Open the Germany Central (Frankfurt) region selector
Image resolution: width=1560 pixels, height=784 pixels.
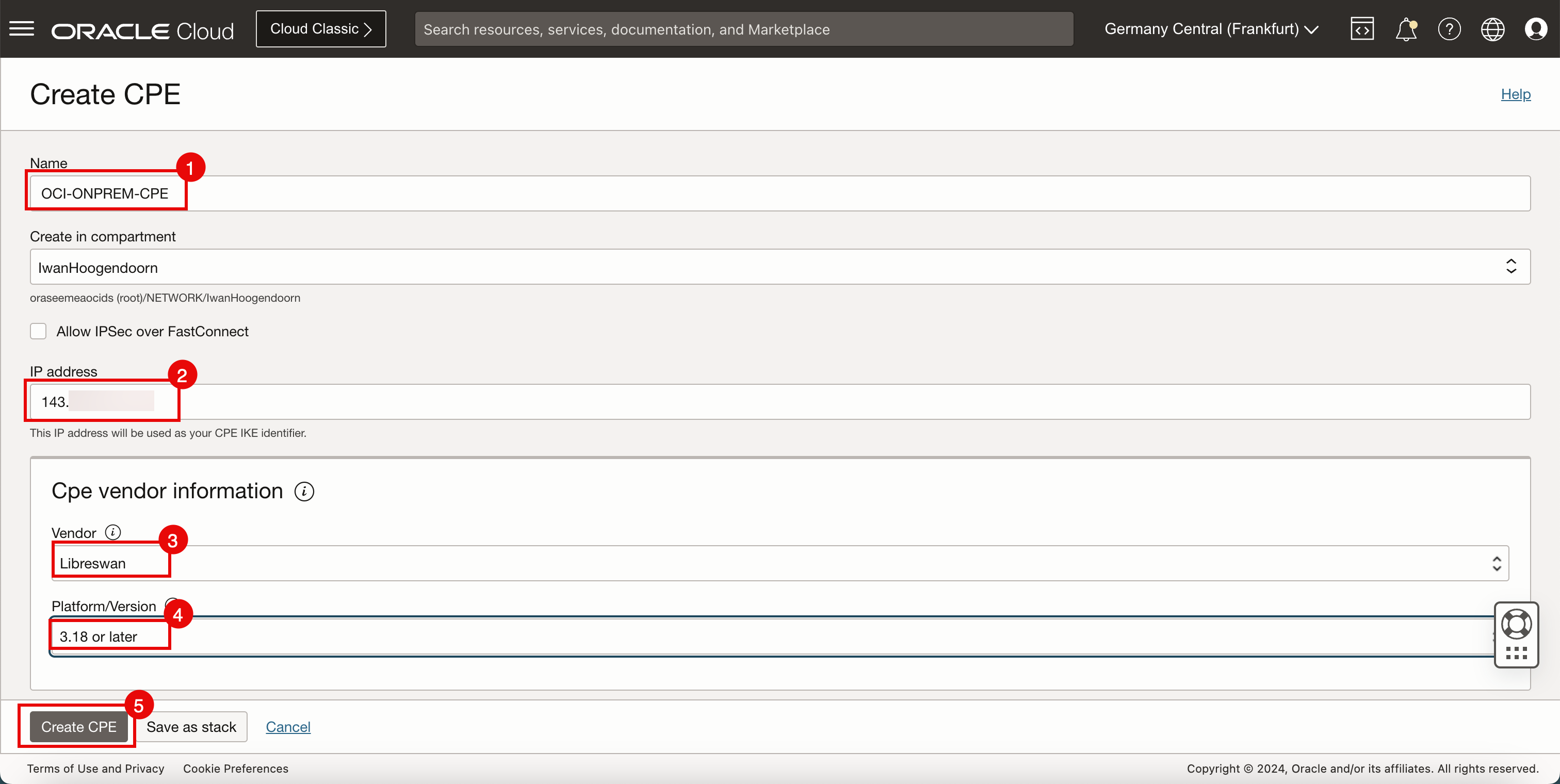1211,28
